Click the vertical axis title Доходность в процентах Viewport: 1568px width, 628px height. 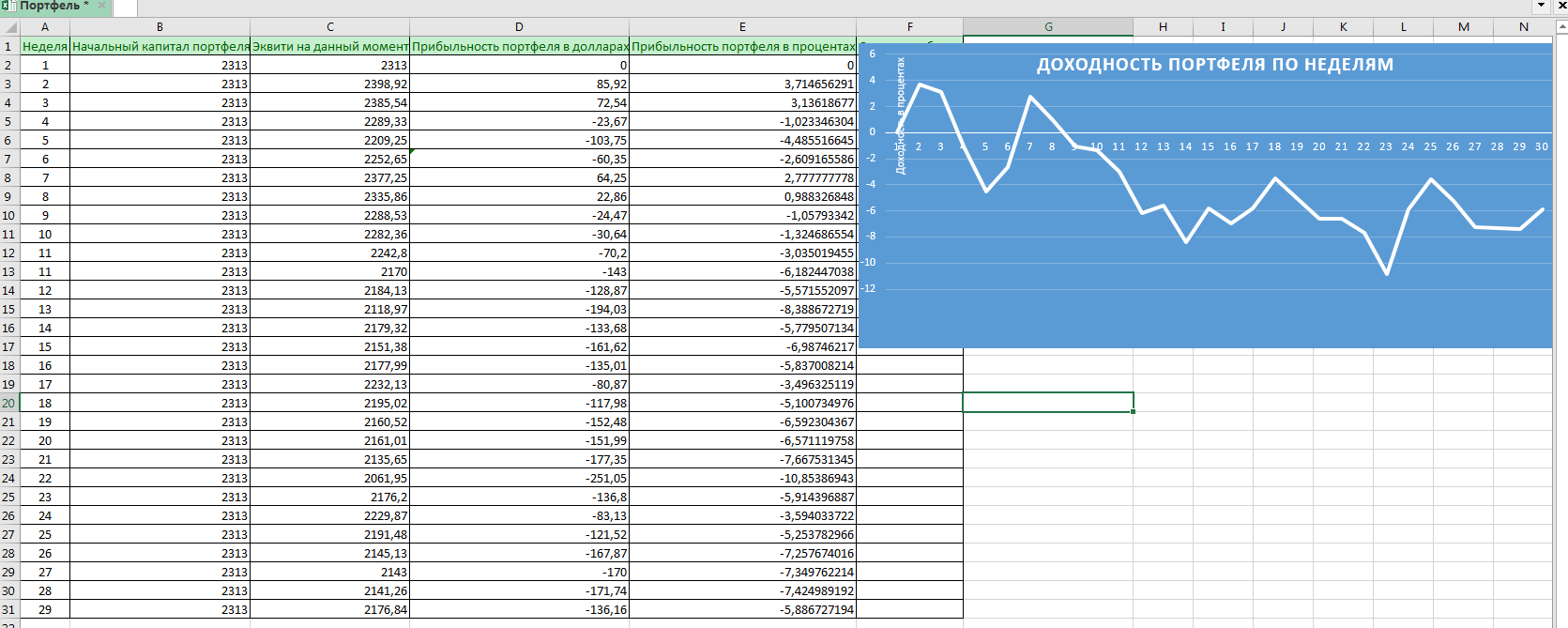coord(901,116)
